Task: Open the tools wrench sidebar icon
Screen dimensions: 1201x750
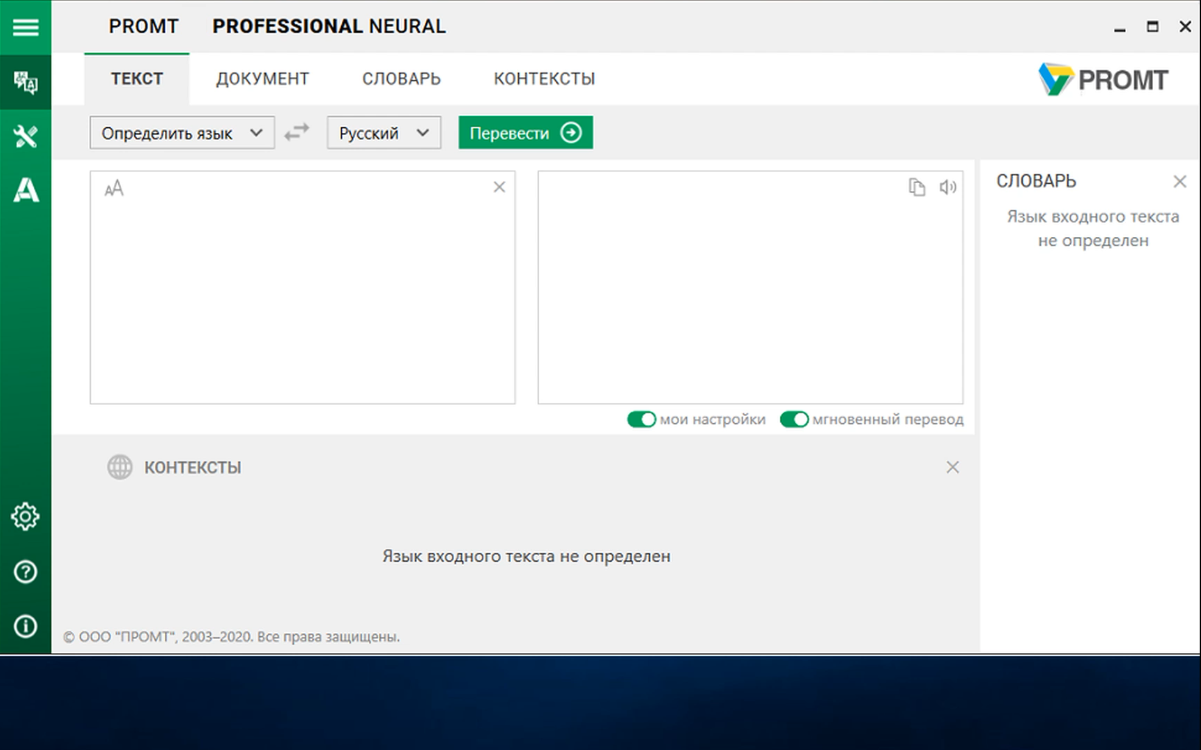Action: [x=25, y=137]
